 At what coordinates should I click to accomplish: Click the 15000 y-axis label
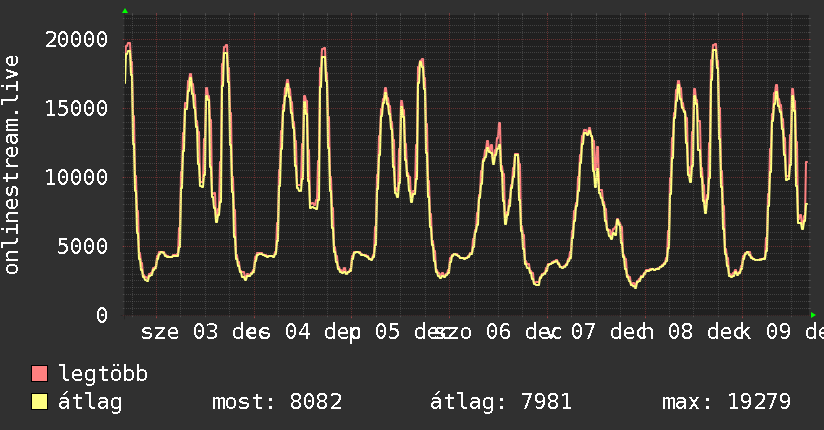(76, 108)
